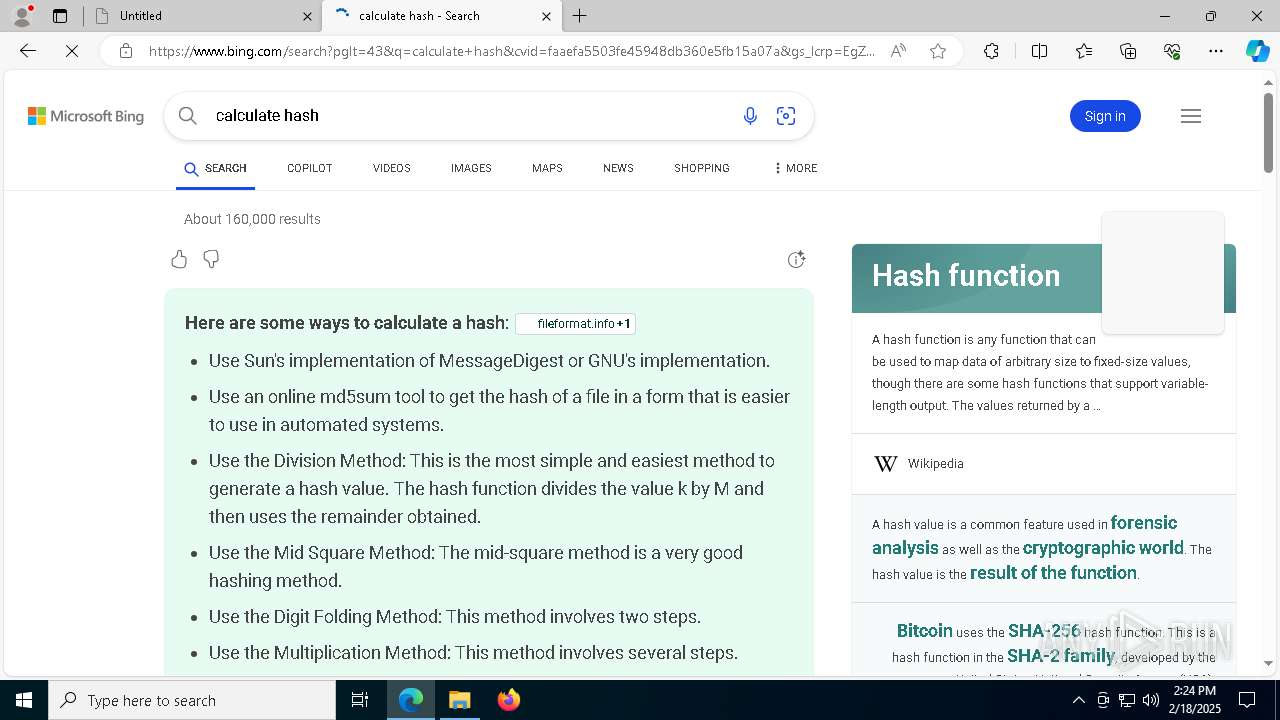Open the notification center icon
The width and height of the screenshot is (1280, 720).
1247,700
